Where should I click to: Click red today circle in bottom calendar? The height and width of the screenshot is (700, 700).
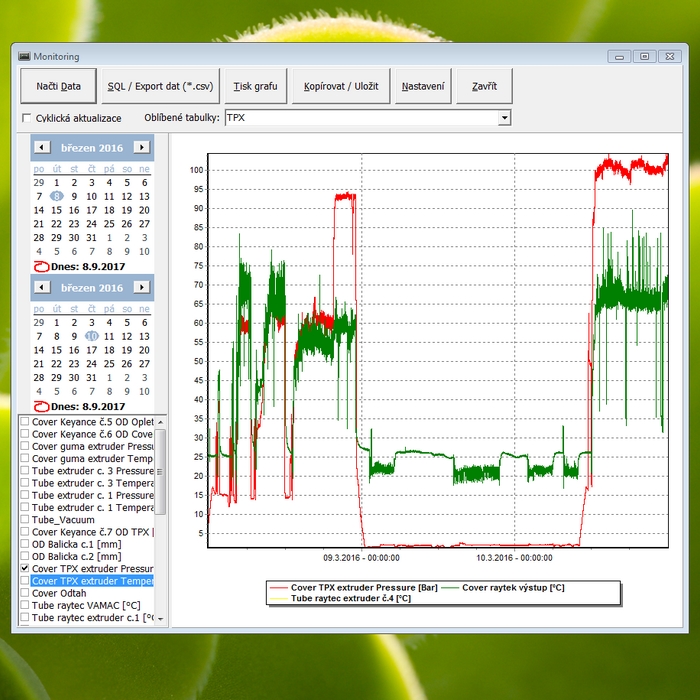point(42,406)
